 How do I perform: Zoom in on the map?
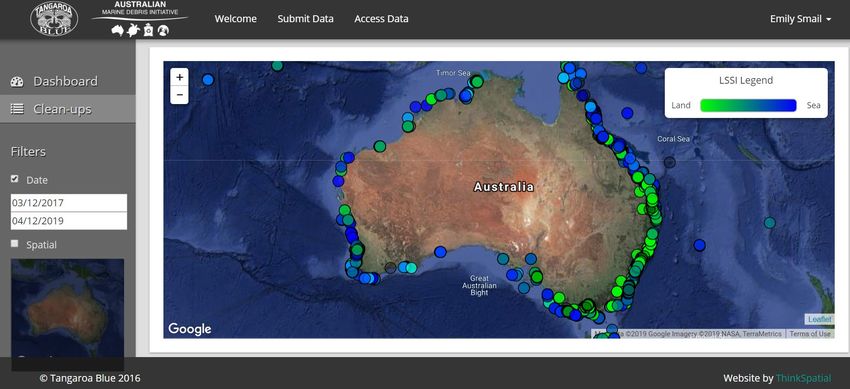point(179,77)
